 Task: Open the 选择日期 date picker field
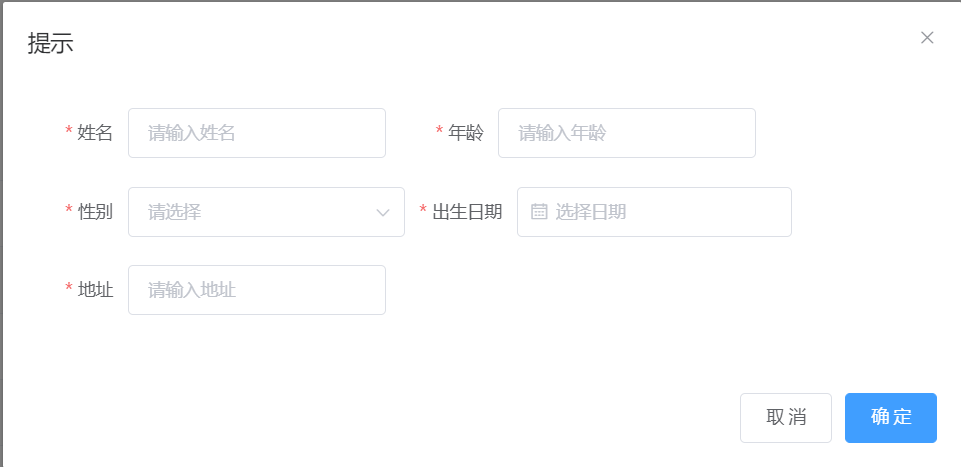655,212
